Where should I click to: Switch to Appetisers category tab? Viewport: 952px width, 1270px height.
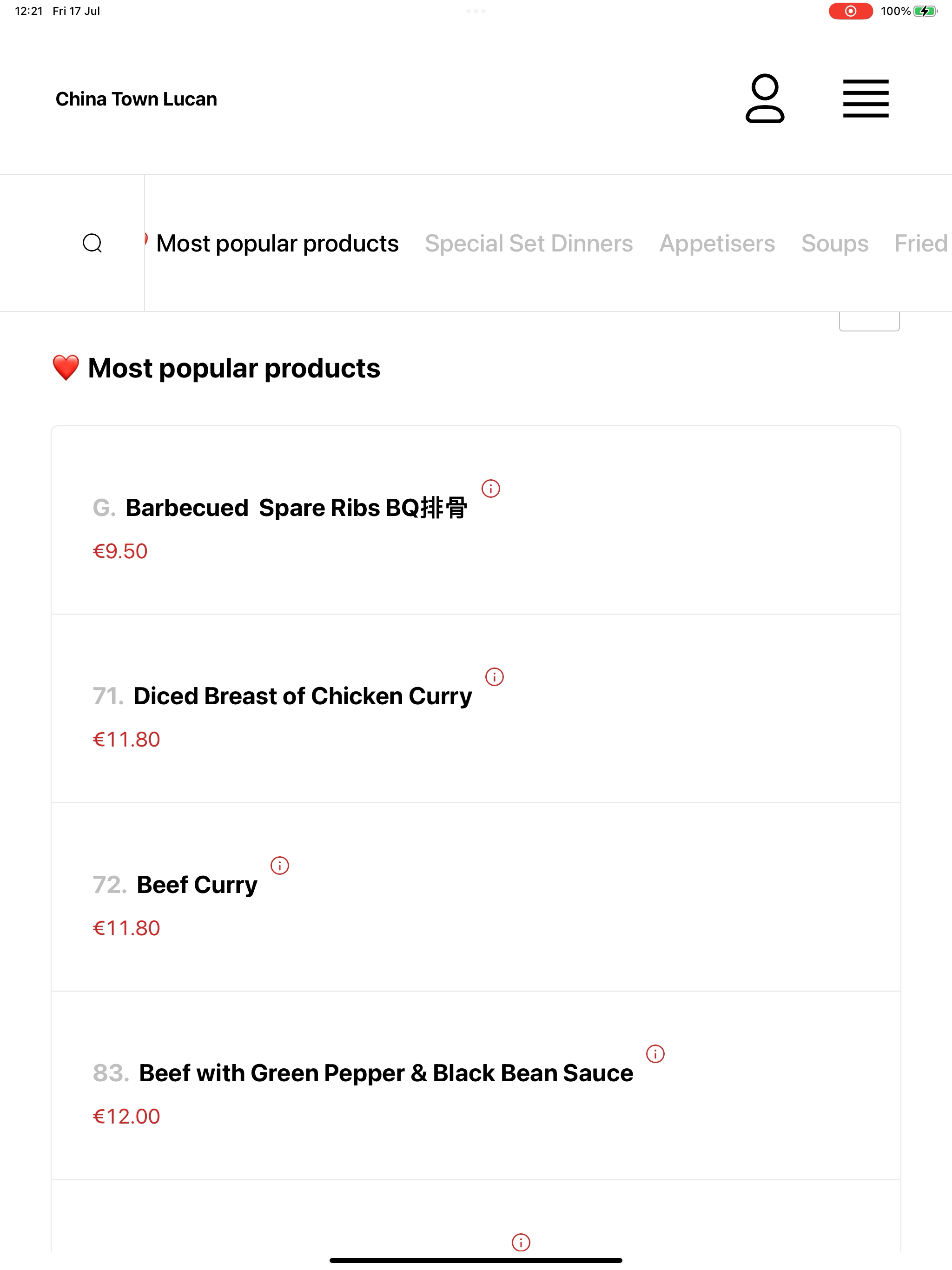click(717, 244)
